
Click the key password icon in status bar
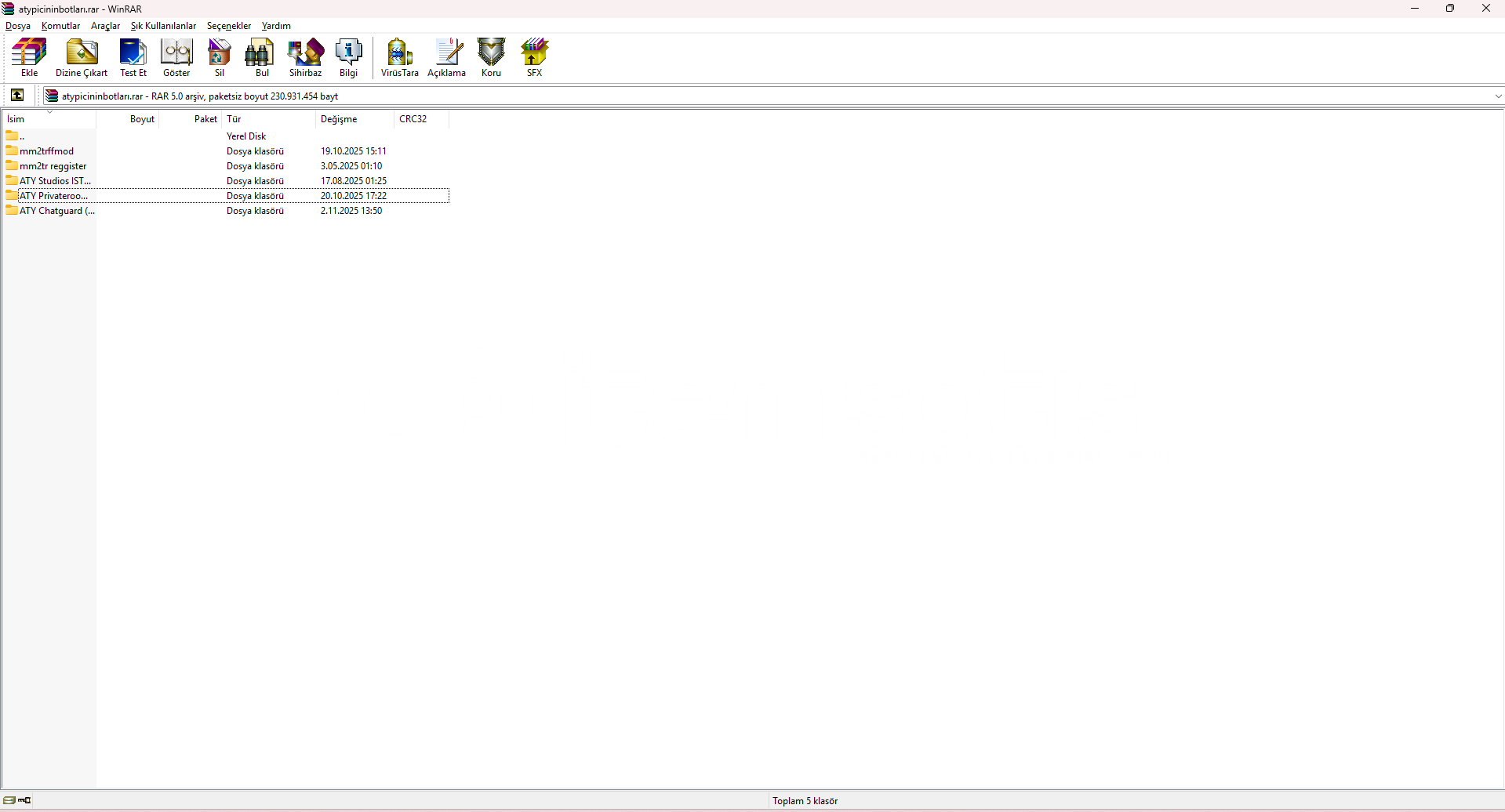click(25, 800)
